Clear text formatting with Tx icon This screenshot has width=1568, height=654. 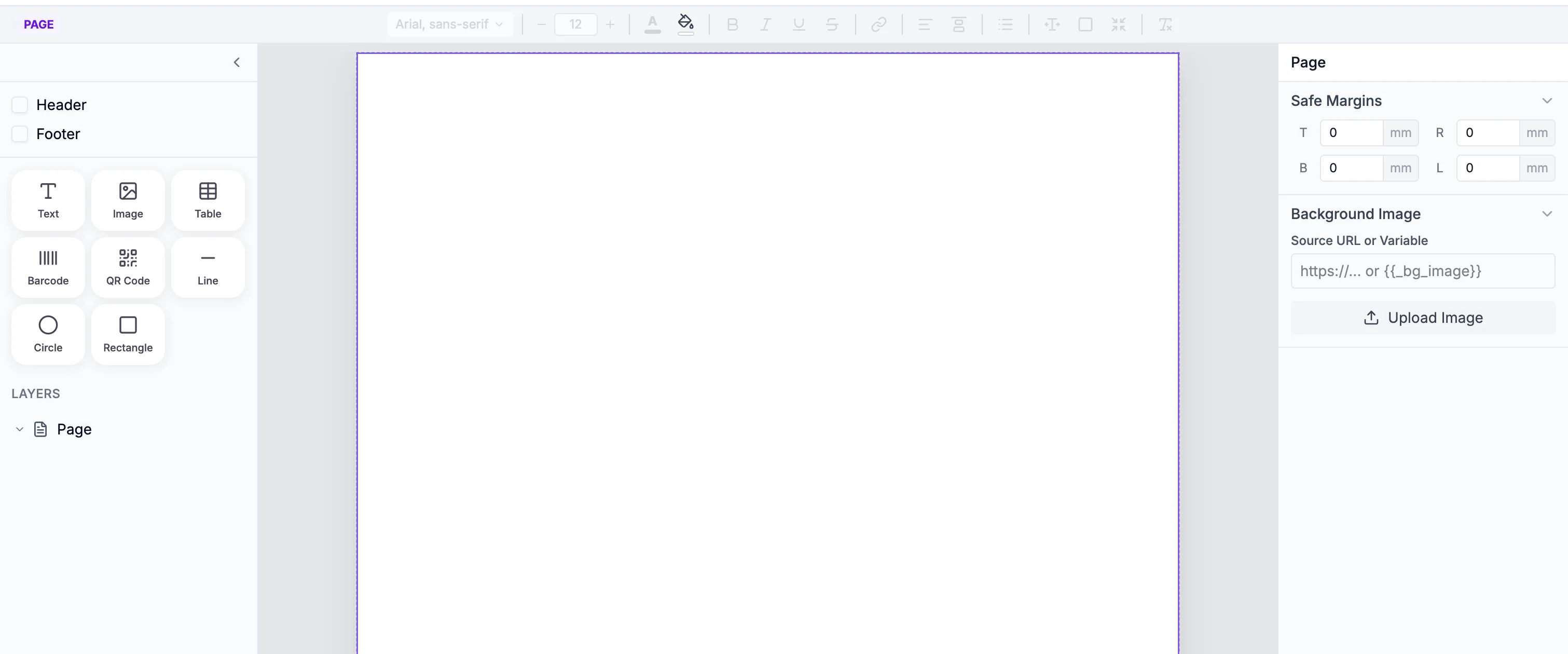1165,24
